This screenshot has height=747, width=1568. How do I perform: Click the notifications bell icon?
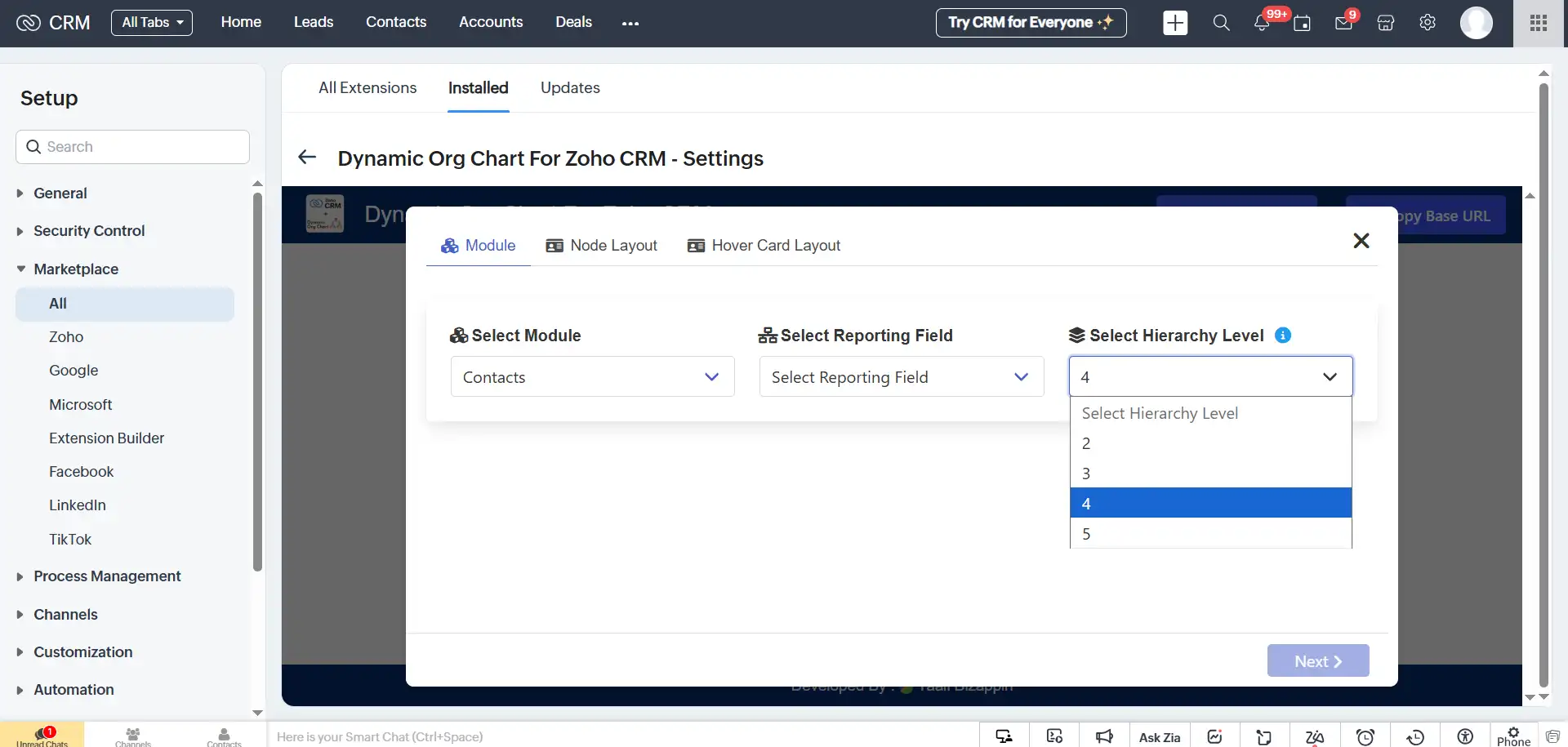tap(1262, 24)
